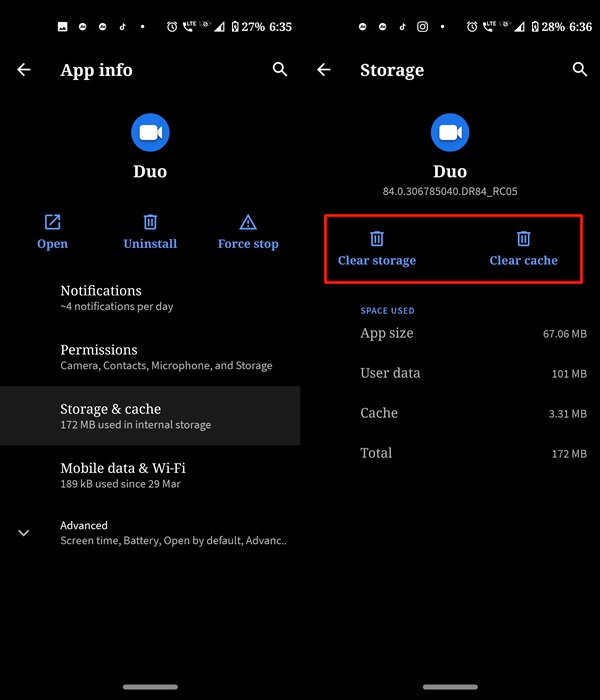
Task: Tap the SPACE USED header
Action: (388, 311)
